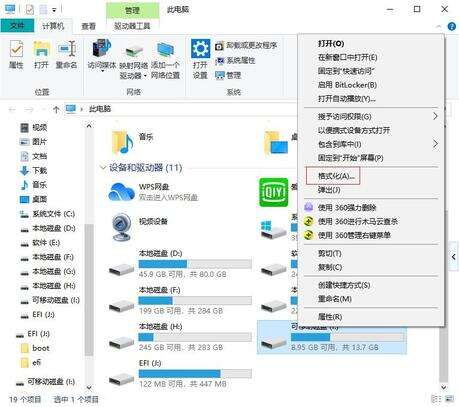
Task: Open WPS网盘 cloud drive icon
Action: 121,192
